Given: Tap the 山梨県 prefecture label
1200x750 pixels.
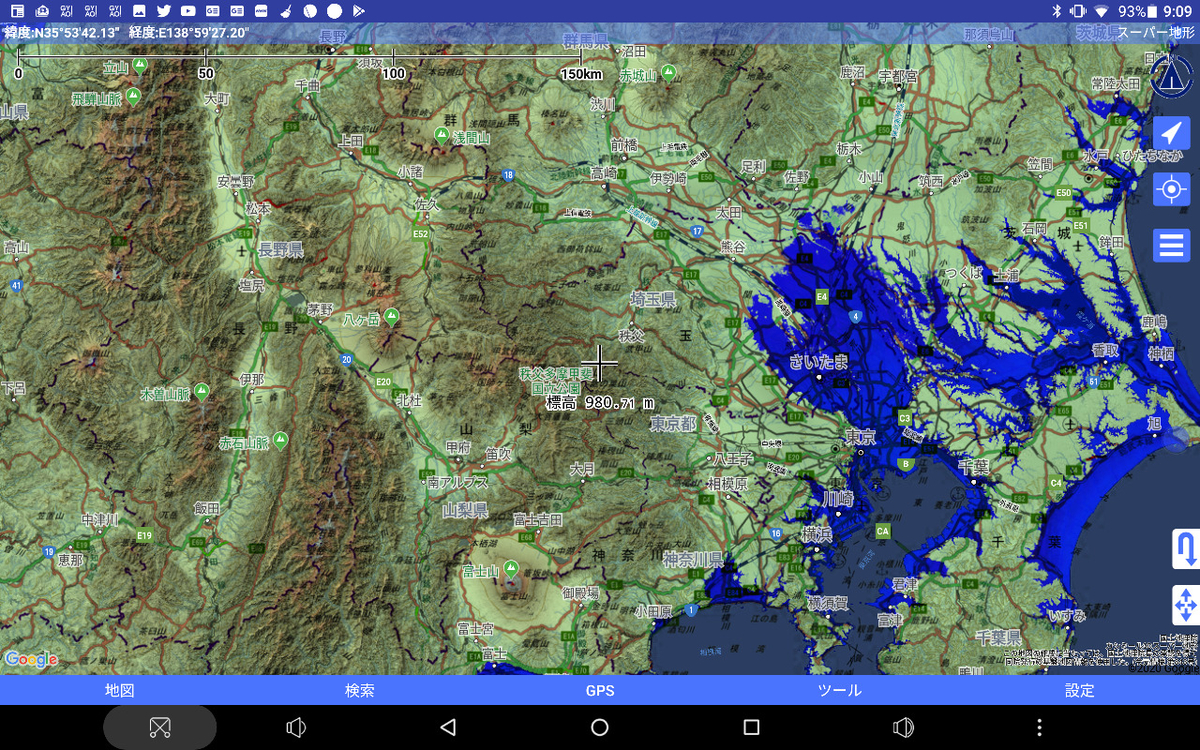Looking at the screenshot, I should coord(465,510).
